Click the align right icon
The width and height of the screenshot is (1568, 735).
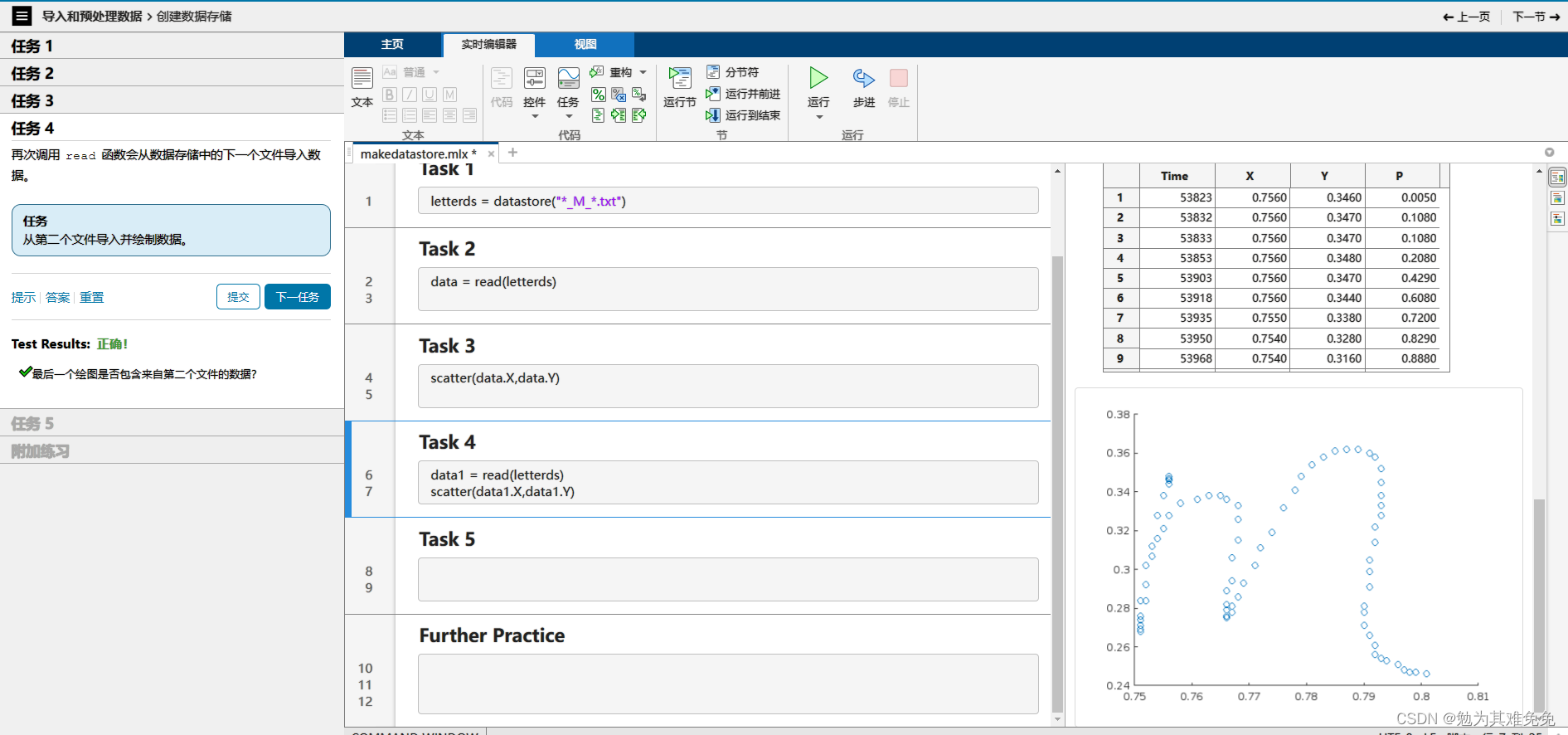[469, 115]
